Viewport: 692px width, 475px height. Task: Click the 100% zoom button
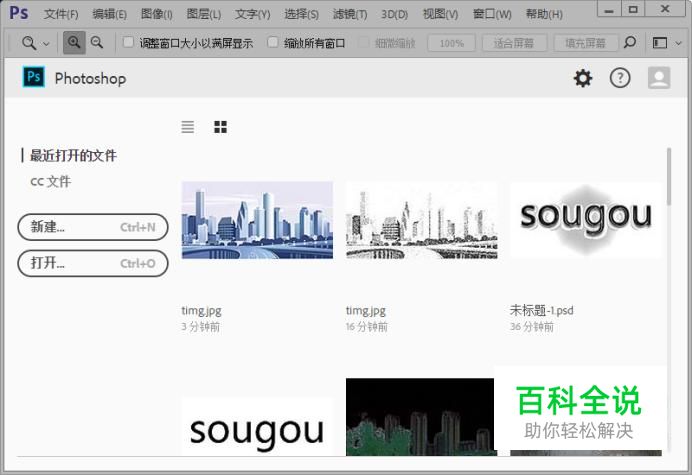click(451, 43)
